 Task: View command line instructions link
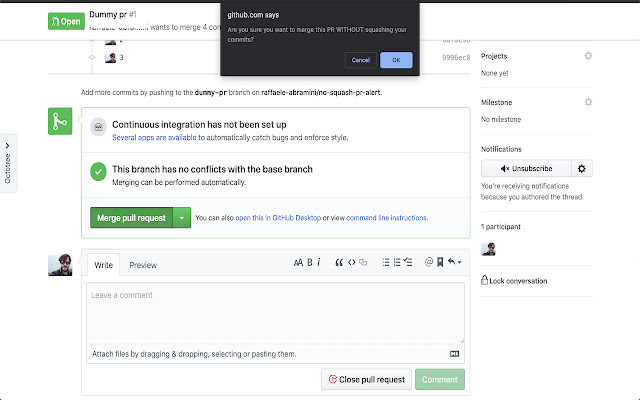386,218
